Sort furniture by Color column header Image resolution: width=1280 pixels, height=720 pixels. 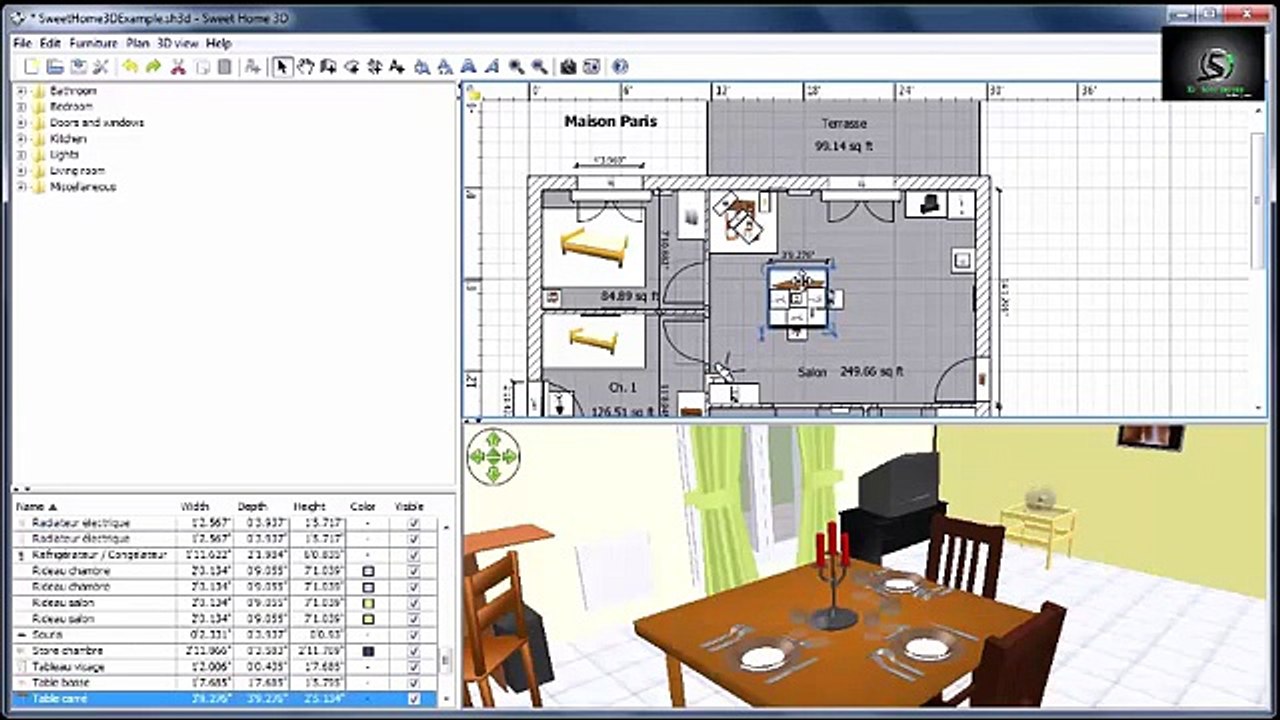pyautogui.click(x=363, y=507)
